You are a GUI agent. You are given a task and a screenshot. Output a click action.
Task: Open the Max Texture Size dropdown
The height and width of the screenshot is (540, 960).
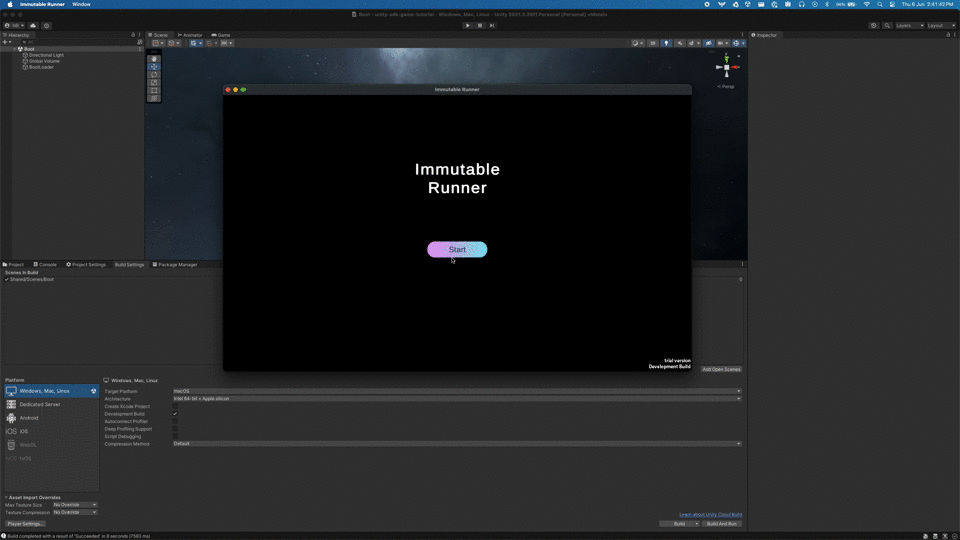coord(75,504)
